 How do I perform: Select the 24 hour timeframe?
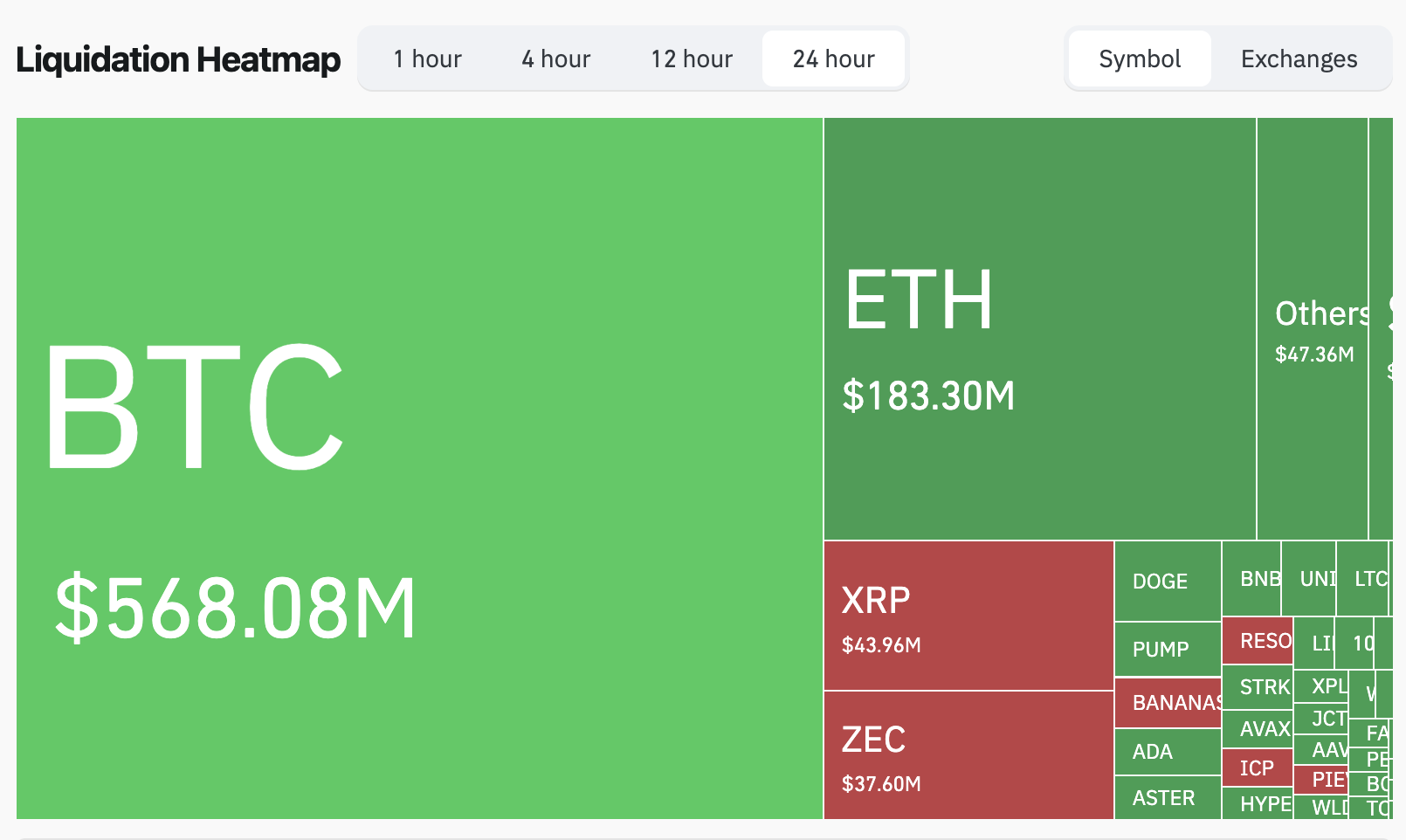tap(833, 59)
